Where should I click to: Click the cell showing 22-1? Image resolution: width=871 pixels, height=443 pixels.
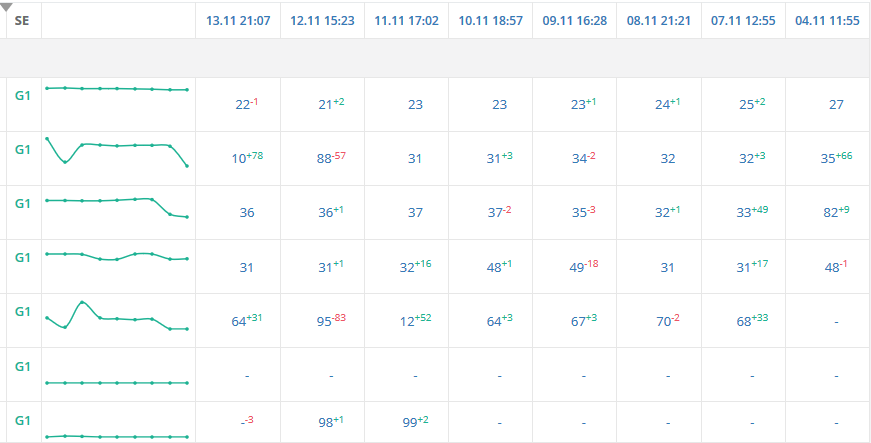coord(247,103)
